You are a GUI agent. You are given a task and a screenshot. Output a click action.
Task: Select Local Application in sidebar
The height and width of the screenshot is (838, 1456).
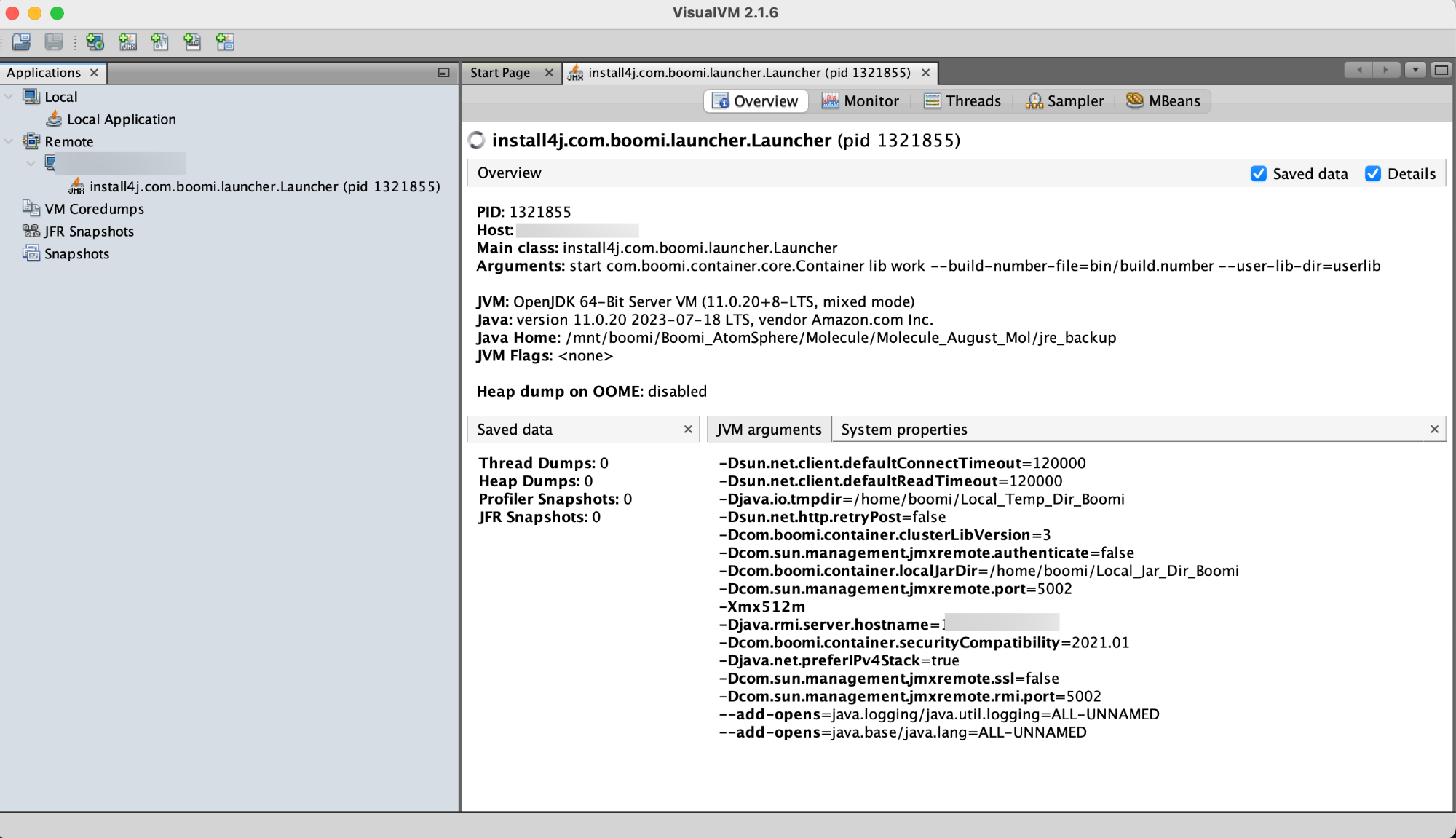click(x=121, y=119)
